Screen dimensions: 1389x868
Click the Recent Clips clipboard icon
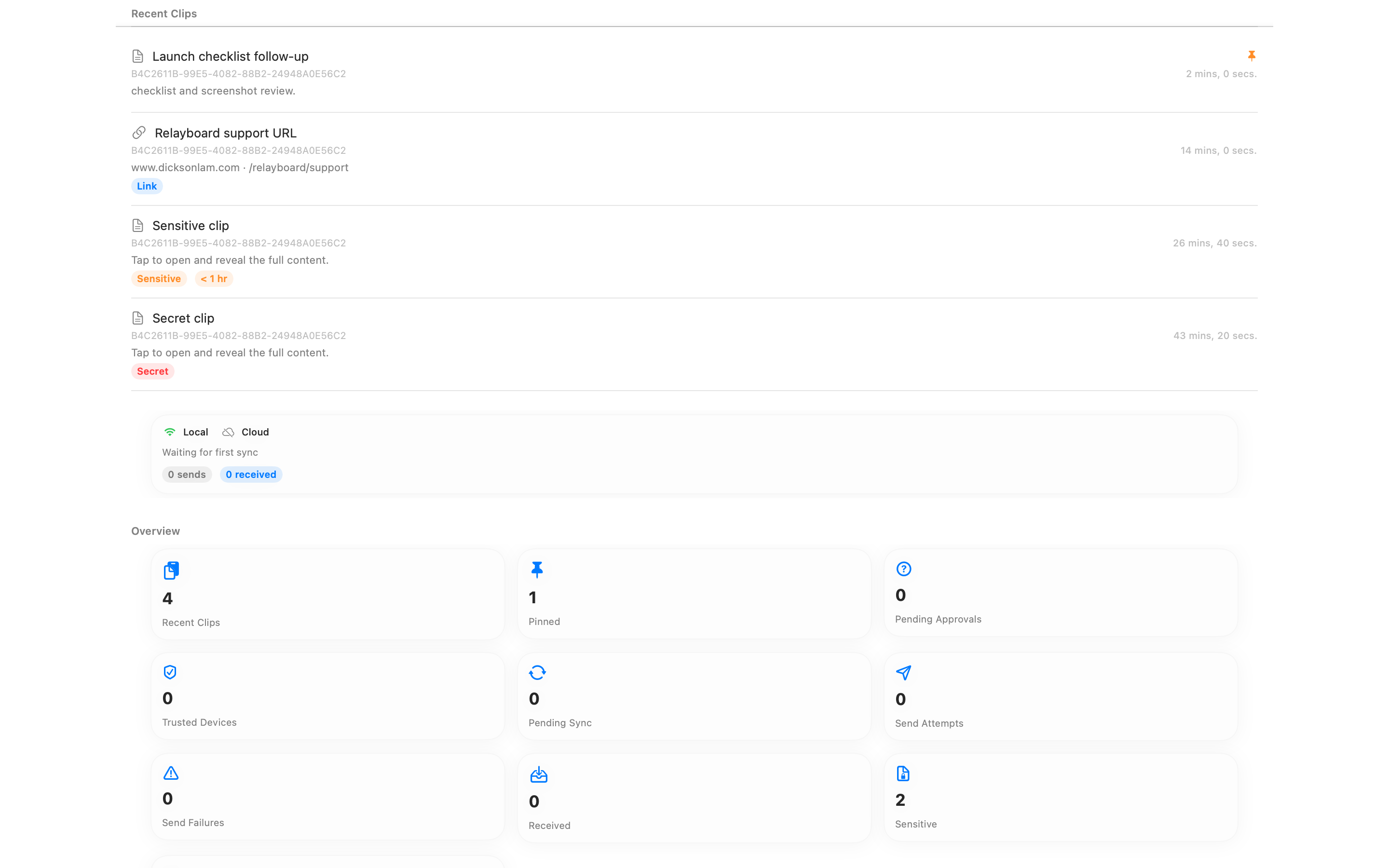pos(171,570)
